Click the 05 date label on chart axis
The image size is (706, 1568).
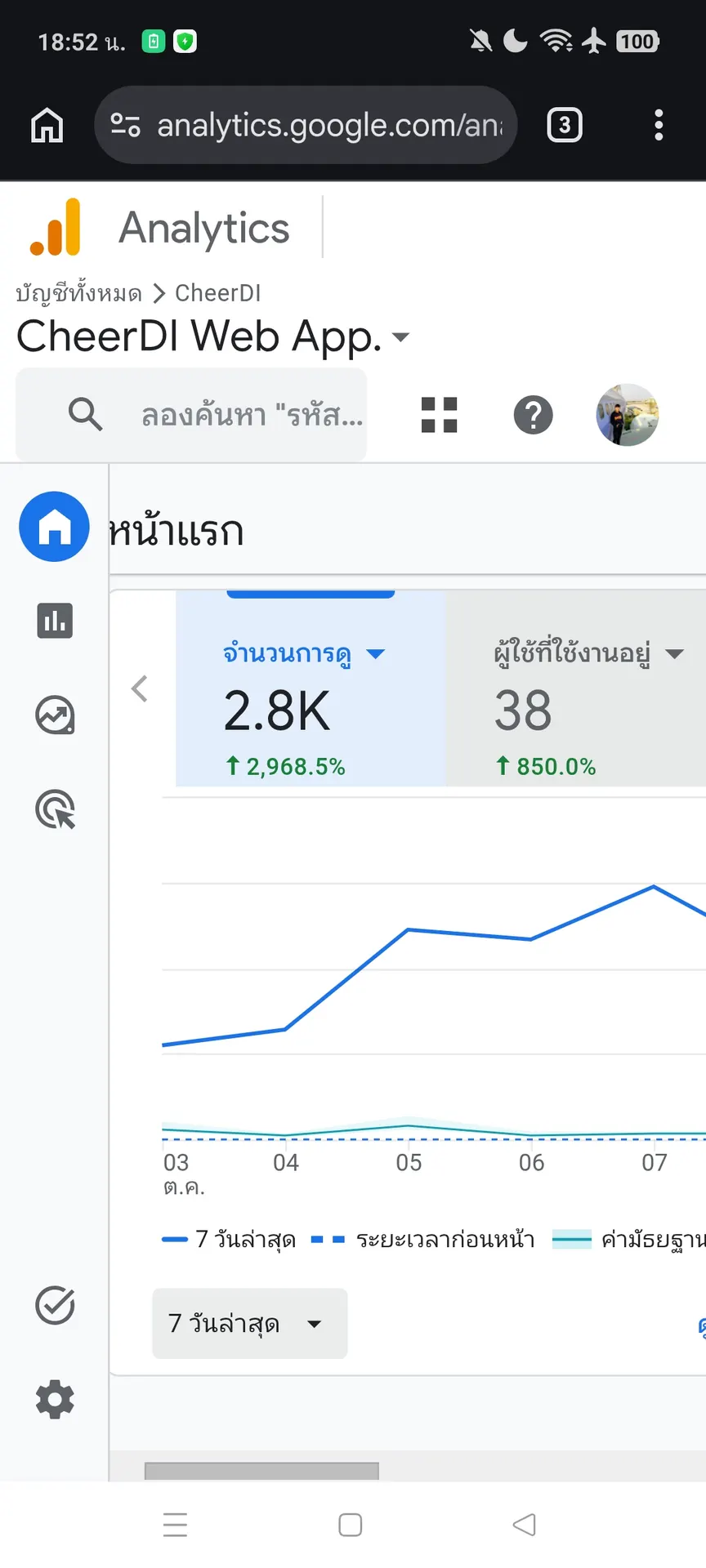tap(409, 1162)
